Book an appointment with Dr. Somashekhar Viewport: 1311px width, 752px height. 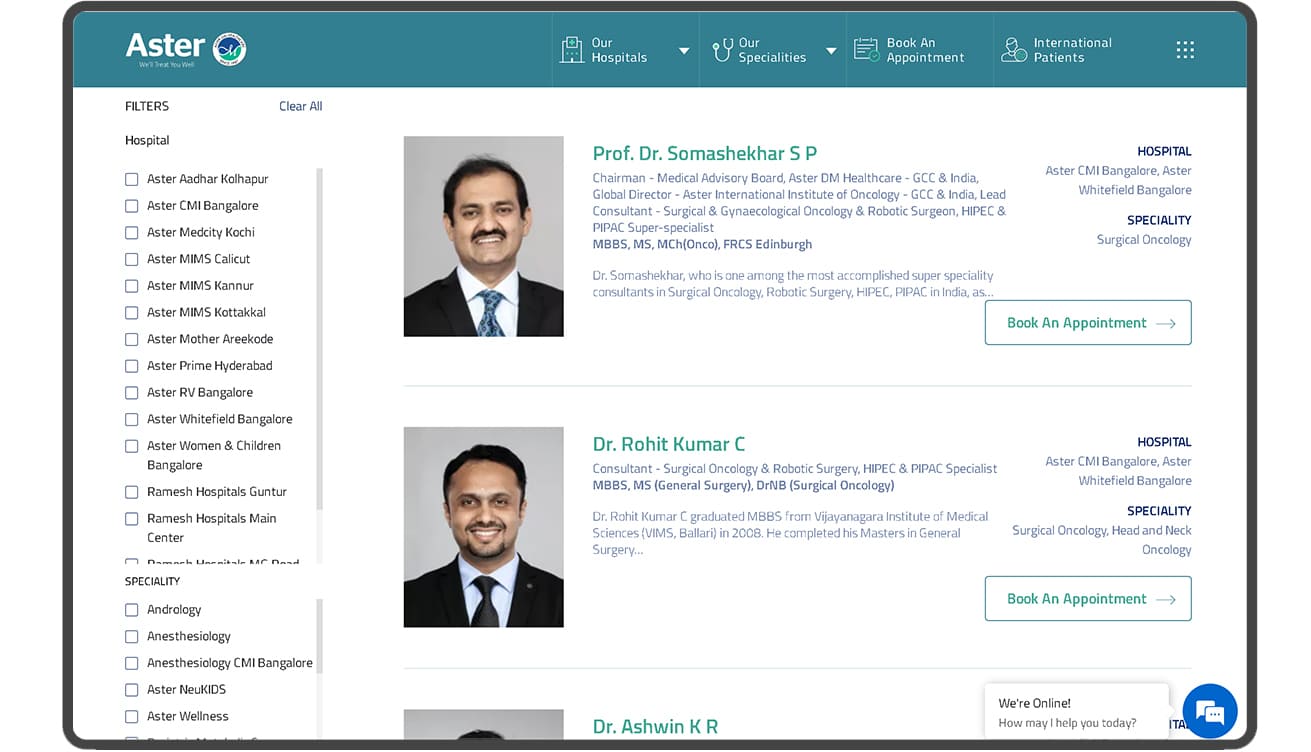click(1088, 323)
